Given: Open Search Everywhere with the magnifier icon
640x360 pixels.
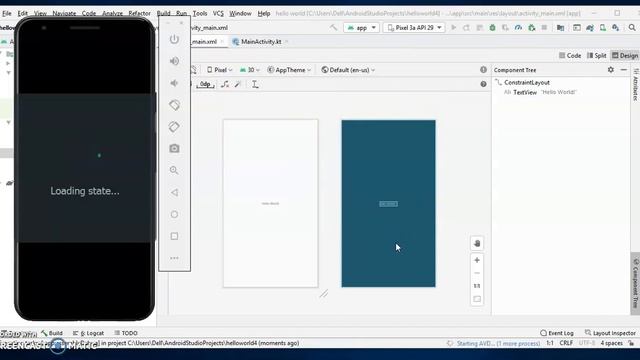Looking at the screenshot, I should (x=632, y=28).
